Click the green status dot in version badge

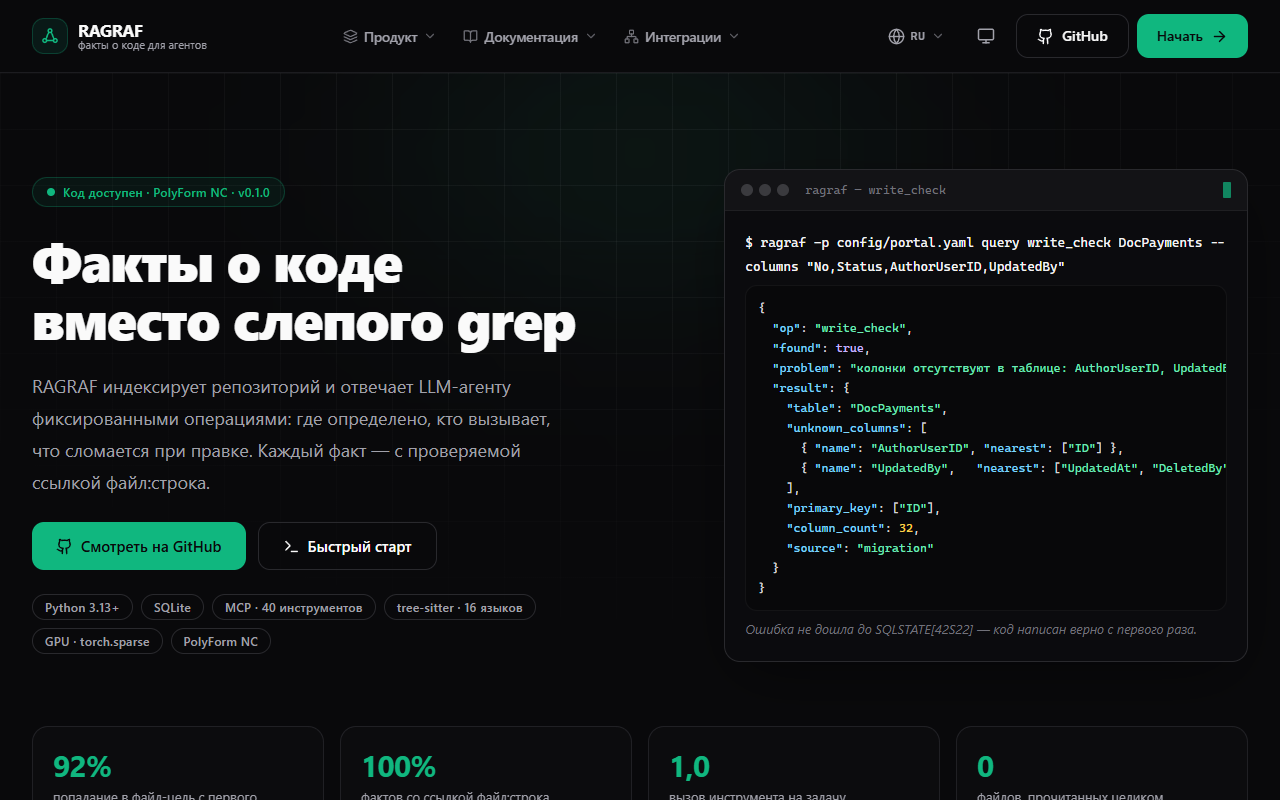49,192
